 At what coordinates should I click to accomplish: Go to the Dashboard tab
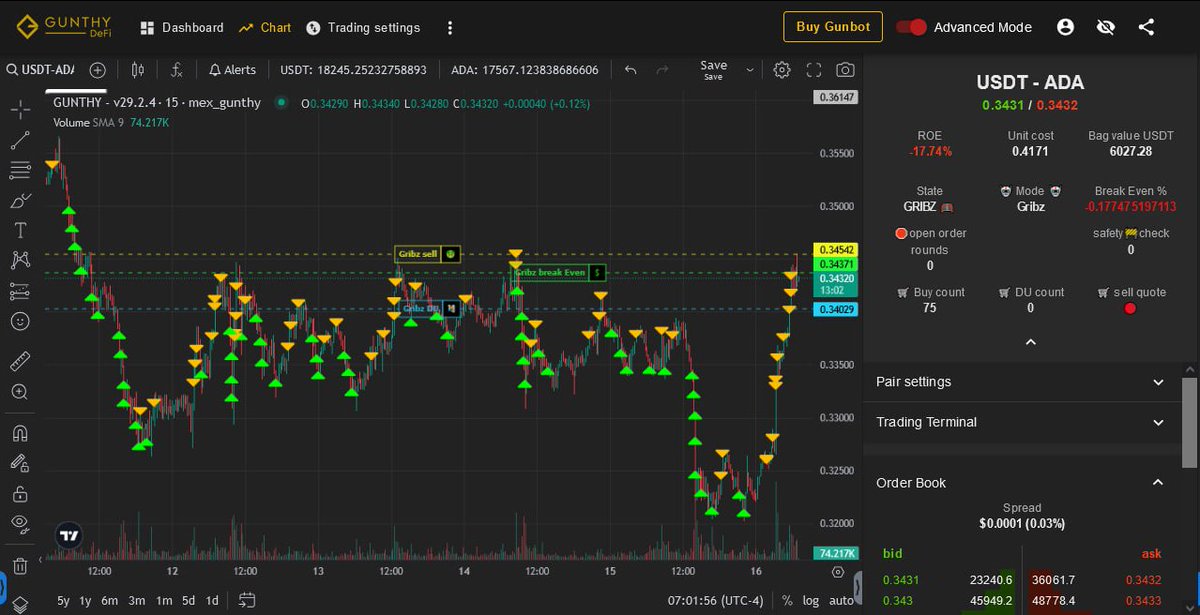coord(181,28)
